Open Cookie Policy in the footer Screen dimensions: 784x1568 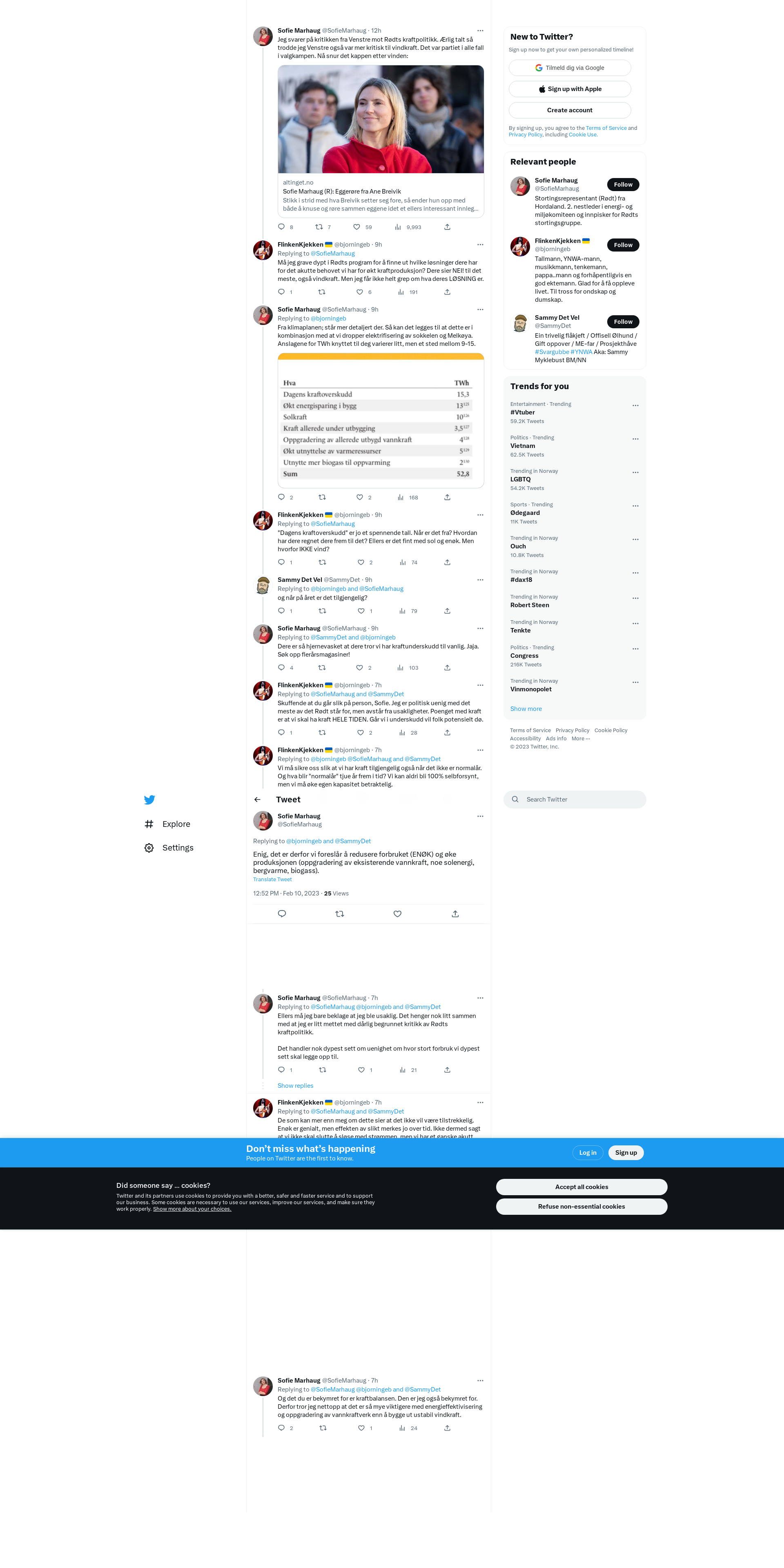click(610, 731)
